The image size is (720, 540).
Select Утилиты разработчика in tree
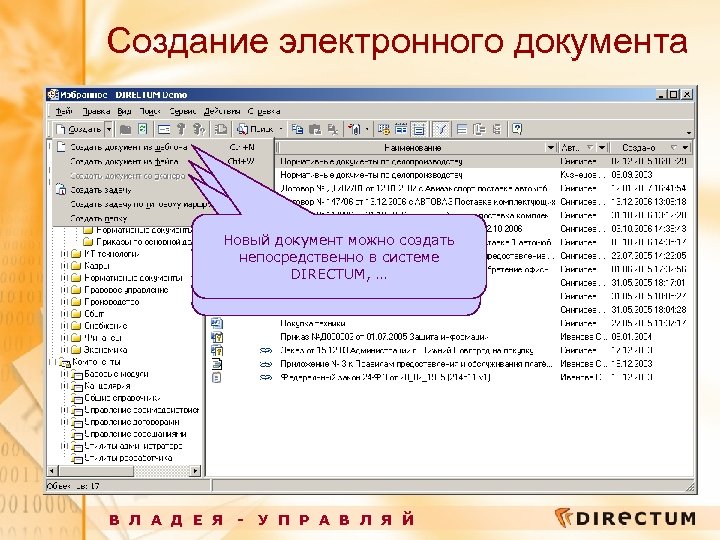(128, 458)
